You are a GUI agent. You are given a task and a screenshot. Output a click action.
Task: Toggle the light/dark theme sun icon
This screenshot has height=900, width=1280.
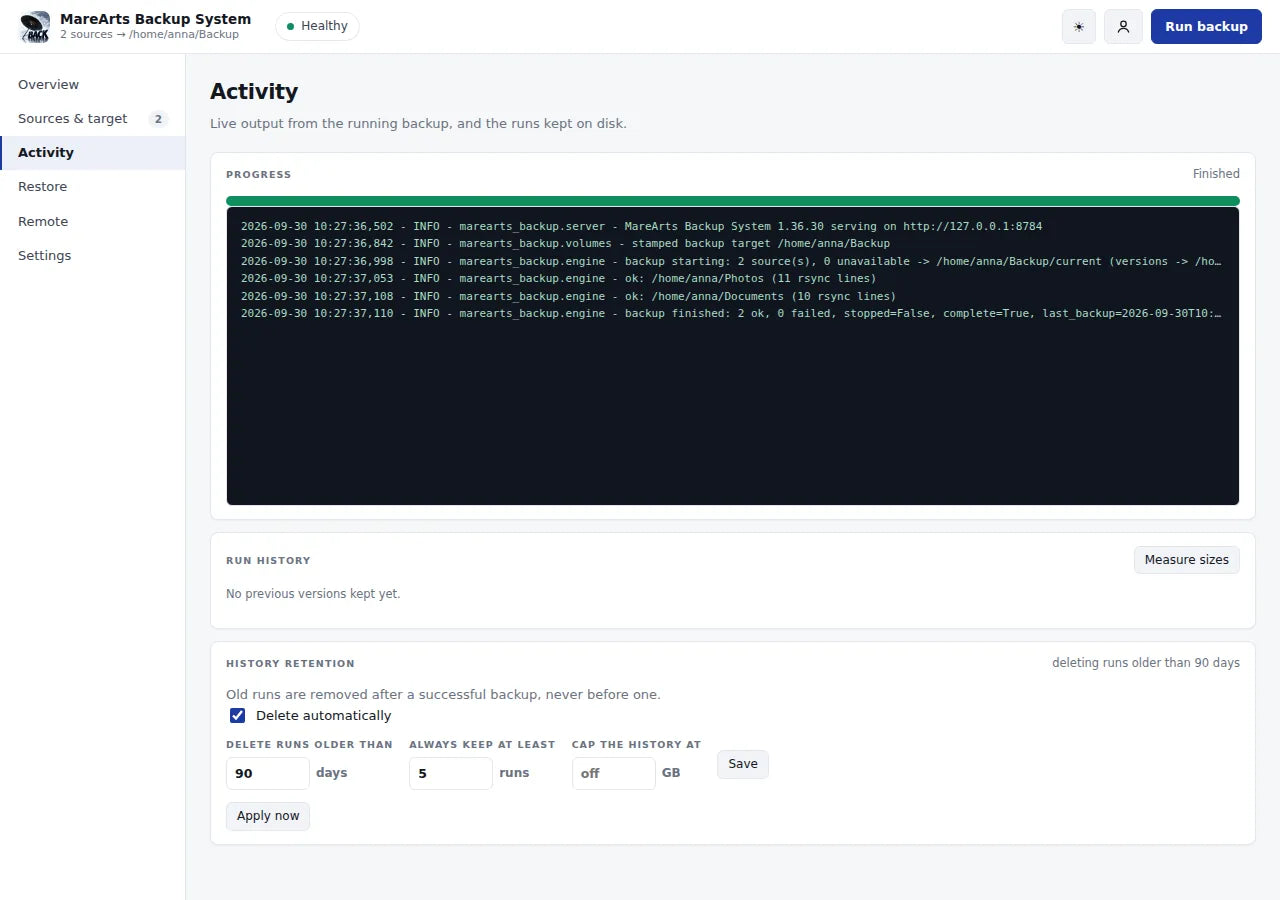[x=1079, y=27]
